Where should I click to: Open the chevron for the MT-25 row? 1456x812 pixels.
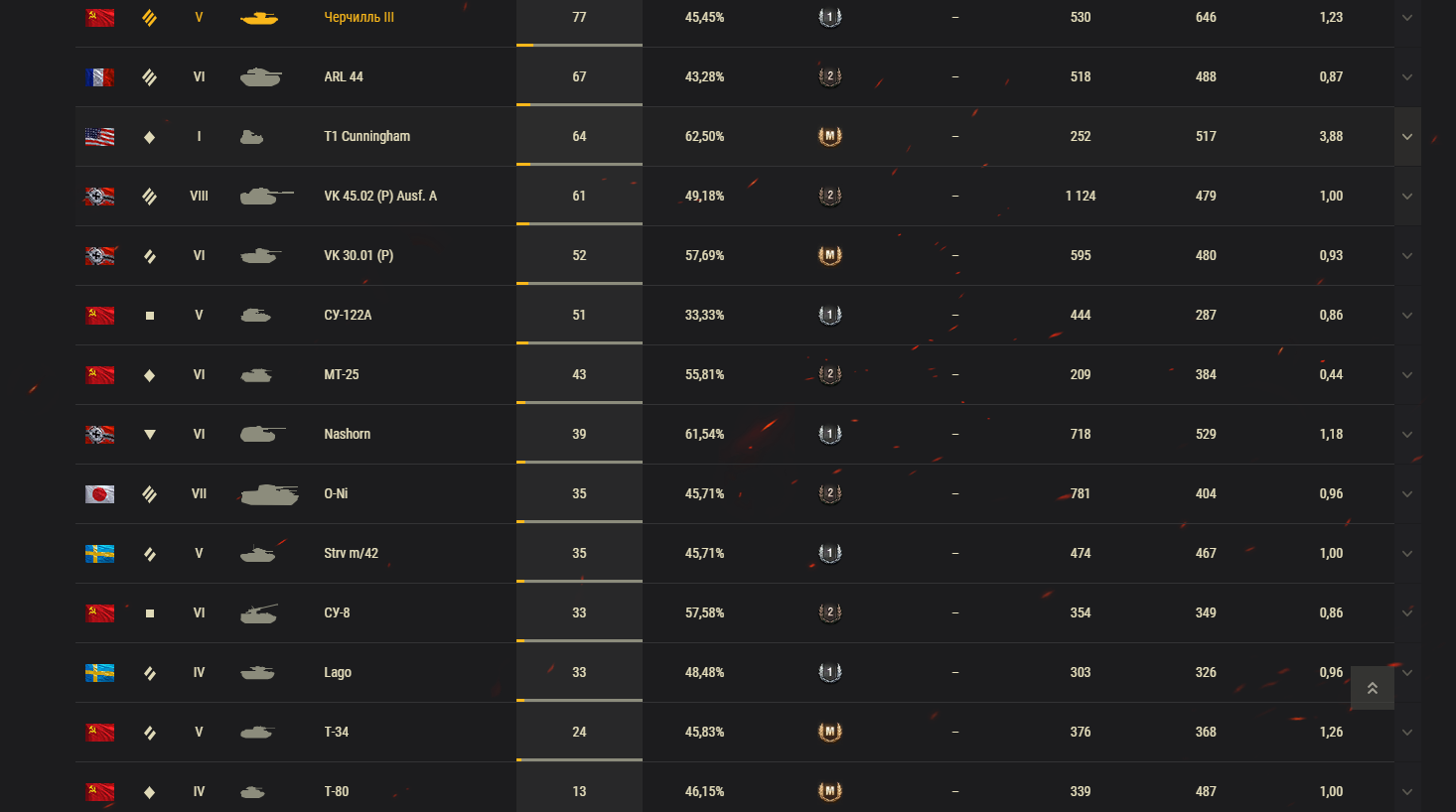pyautogui.click(x=1407, y=375)
